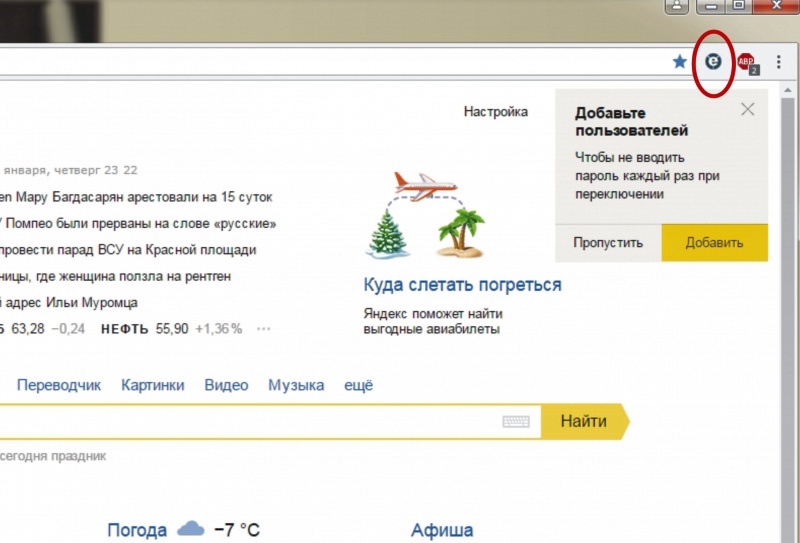Open news headline mentioning 'Помпео'

(x=138, y=224)
